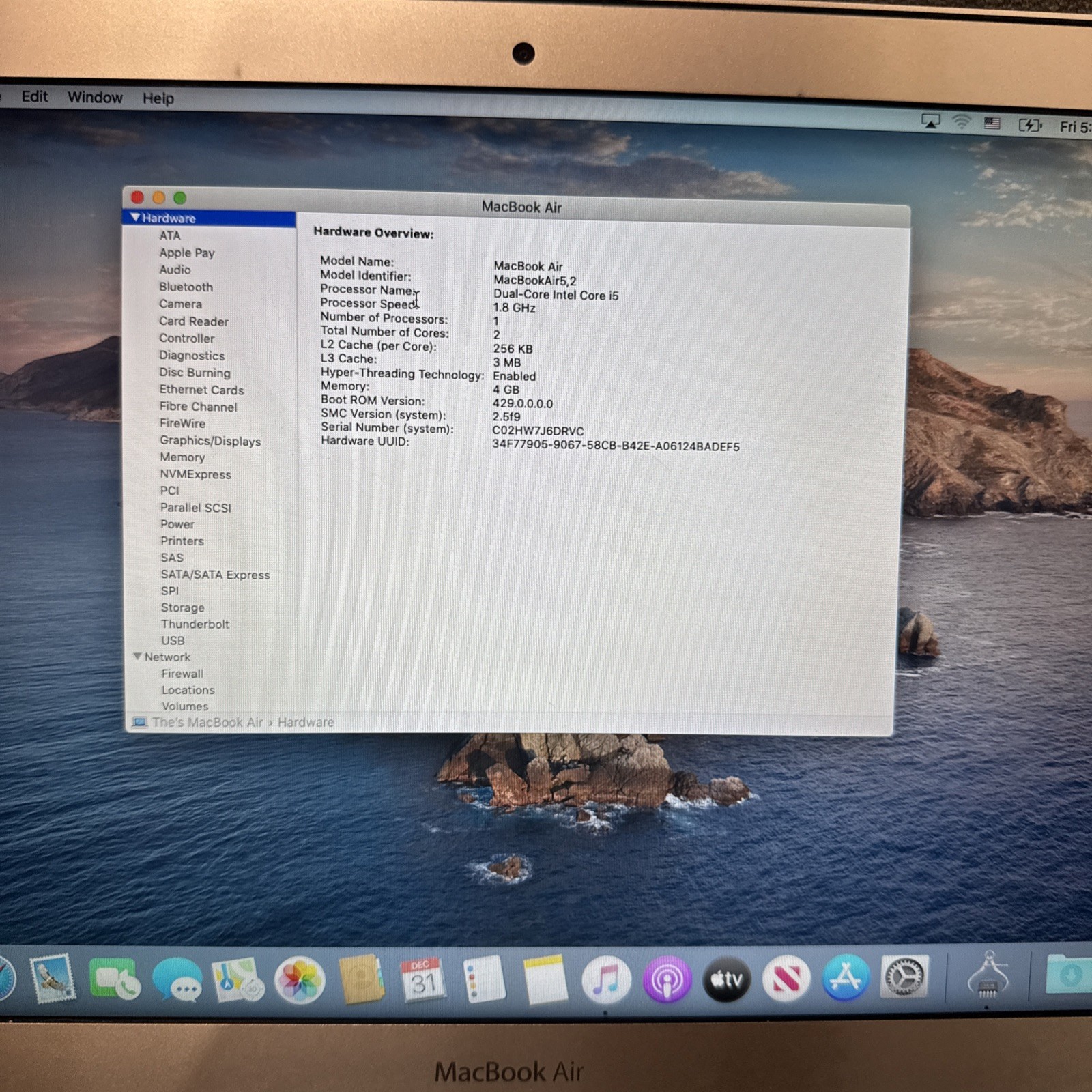Select FireWire in the sidebar
The height and width of the screenshot is (1092, 1092).
click(182, 423)
